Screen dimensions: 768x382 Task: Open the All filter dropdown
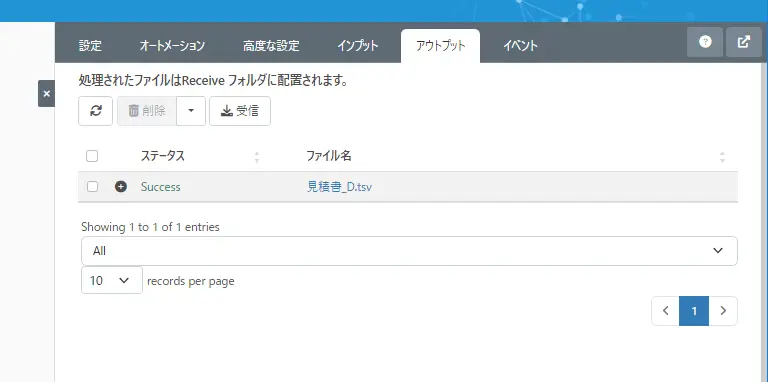(409, 251)
